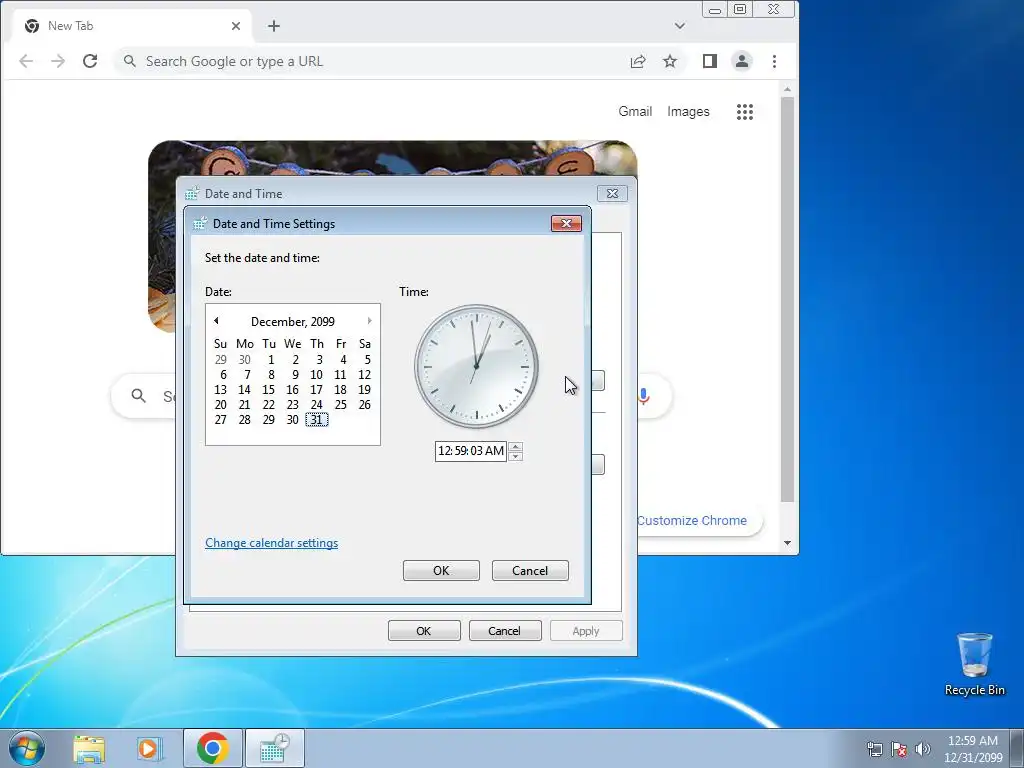Reload the Chrome page
Image resolution: width=1024 pixels, height=768 pixels.
(x=90, y=61)
